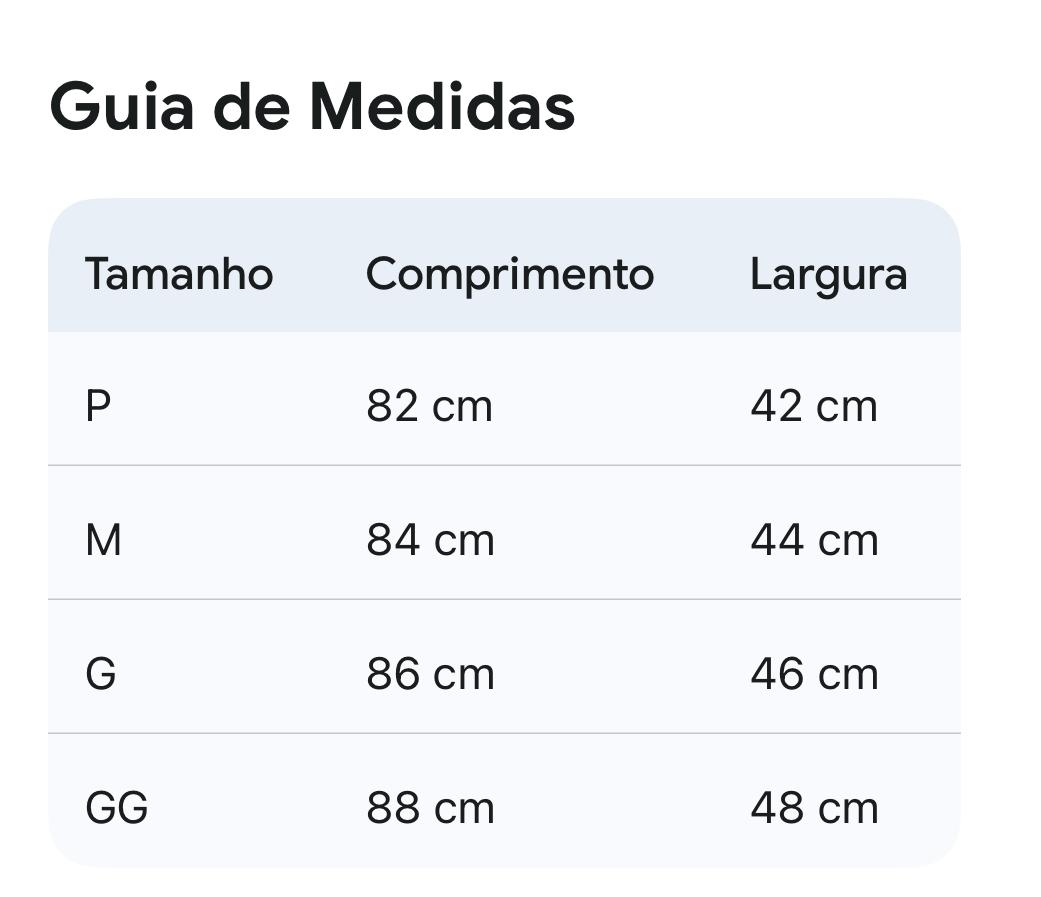Click the "cm" unit beside 48
The image size is (1041, 897).
coord(848,809)
